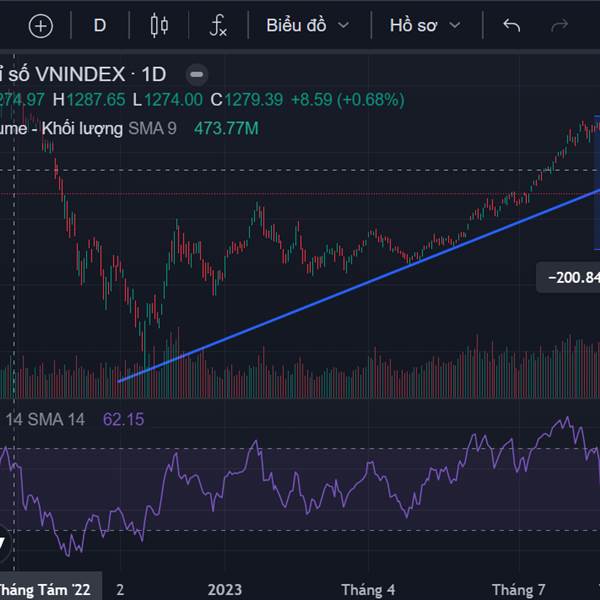The image size is (600, 600).
Task: Open the candlestick chart type selector
Action: point(159,26)
